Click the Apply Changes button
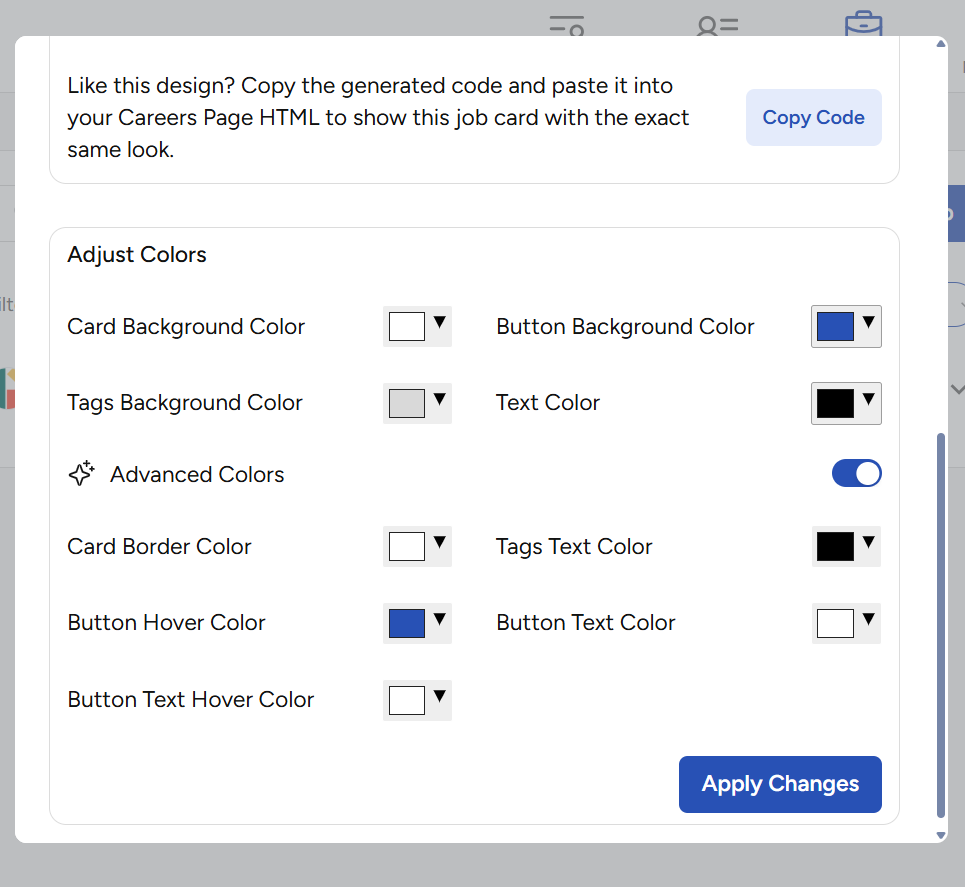This screenshot has width=965, height=887. [x=780, y=784]
